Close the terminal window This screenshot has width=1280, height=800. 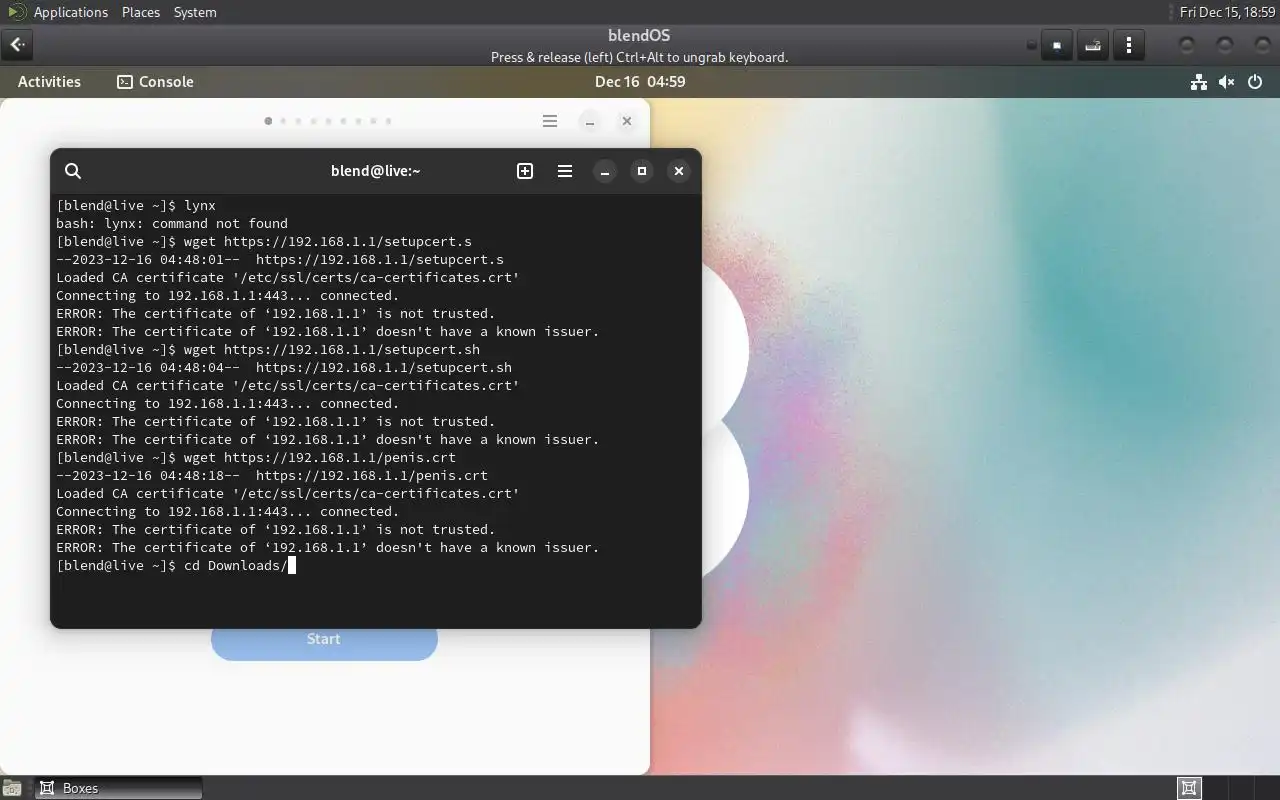[x=679, y=171]
